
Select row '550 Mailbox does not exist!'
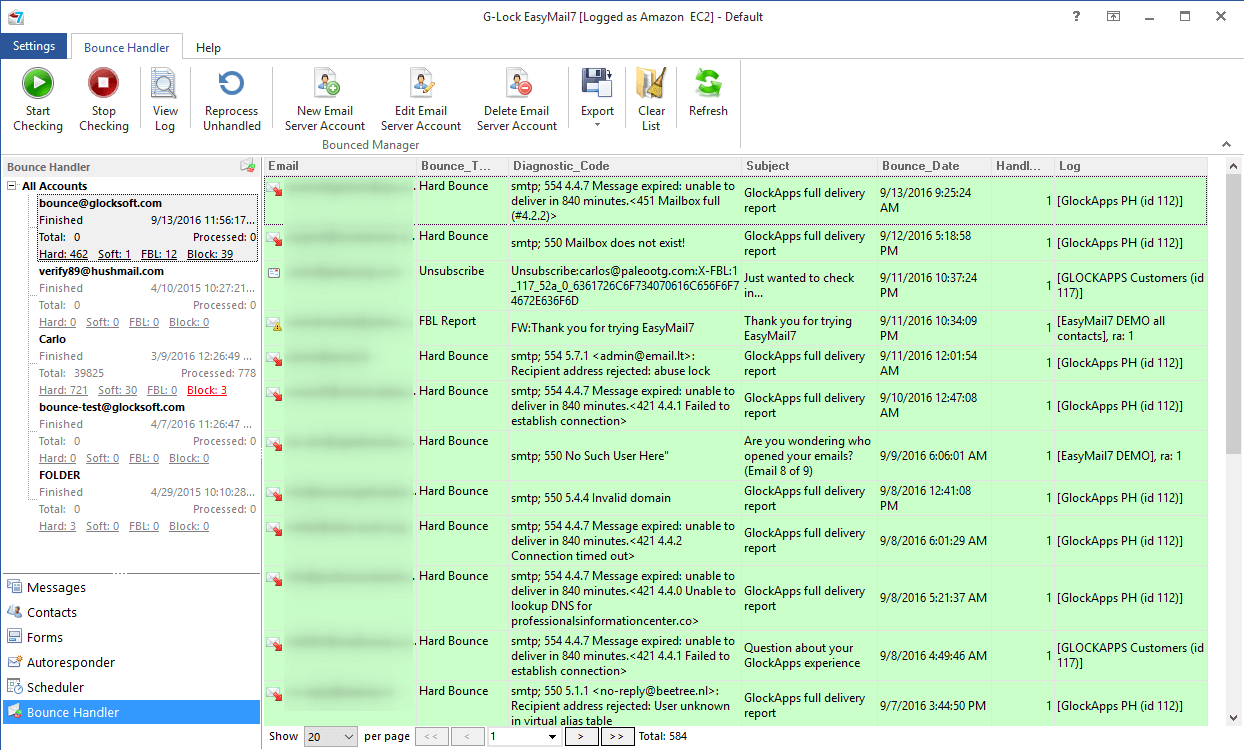[735, 243]
